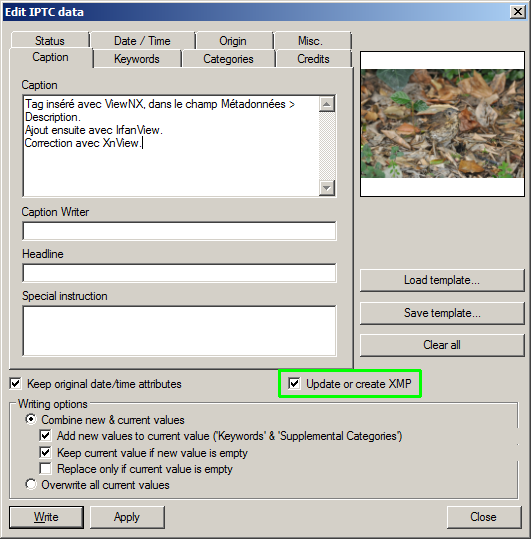Screen dimensions: 531x539
Task: Click the Save template... button
Action: click(442, 313)
